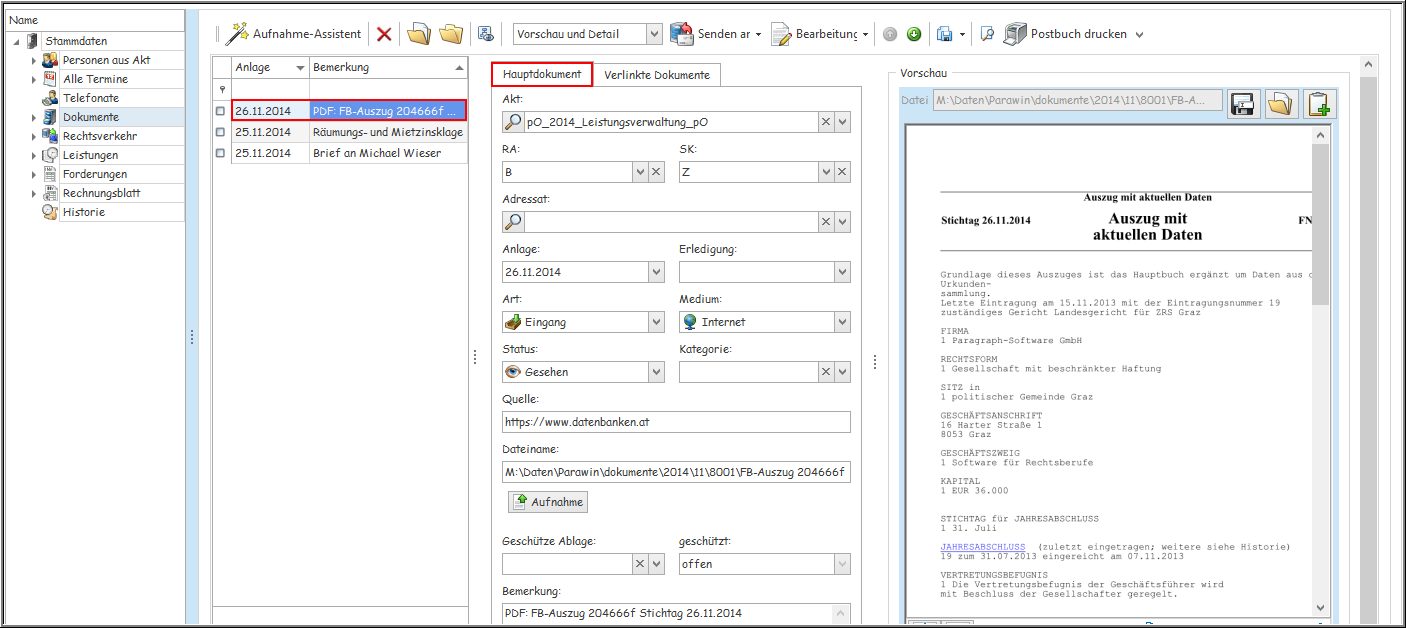Check the box for FB-Auszug 204666f row
Viewport: 1406px width, 628px height.
(x=220, y=111)
